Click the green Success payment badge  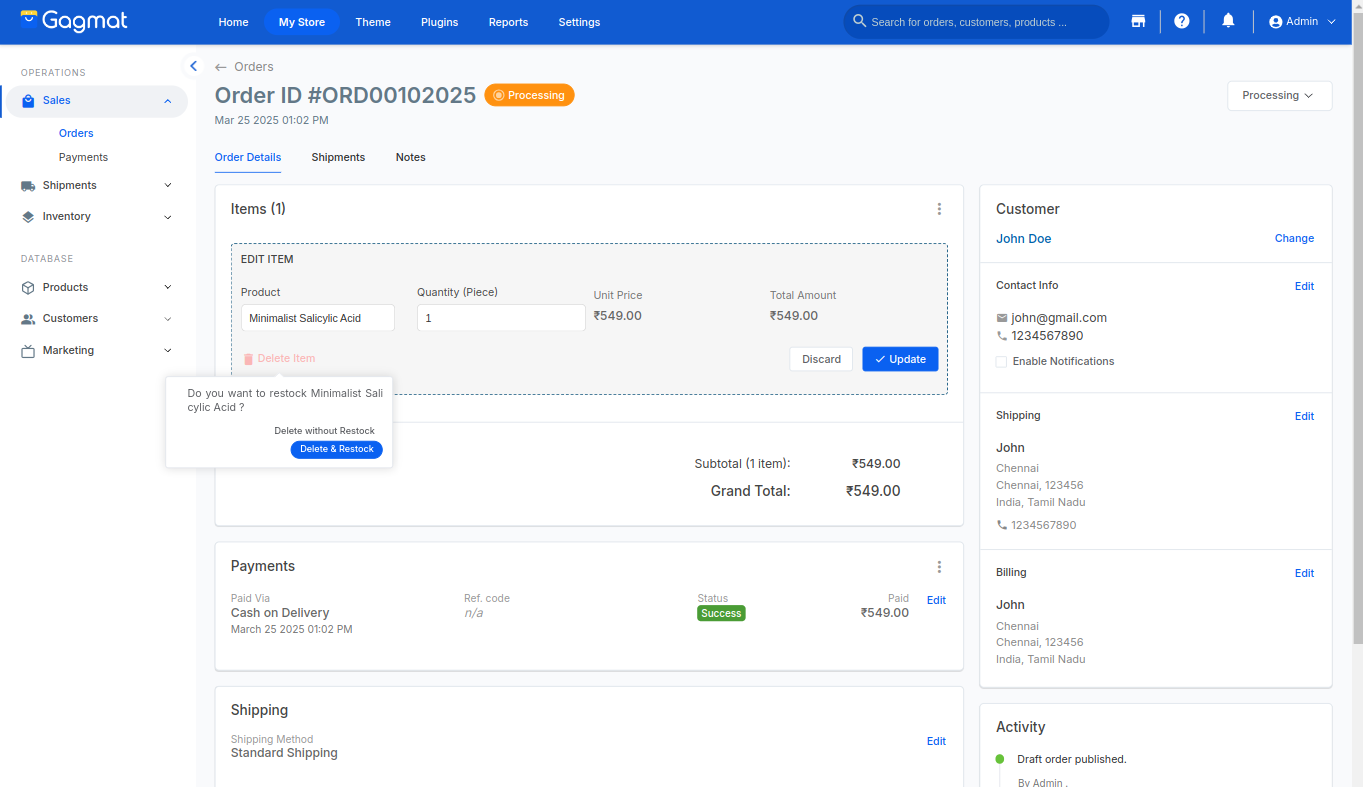(x=721, y=614)
